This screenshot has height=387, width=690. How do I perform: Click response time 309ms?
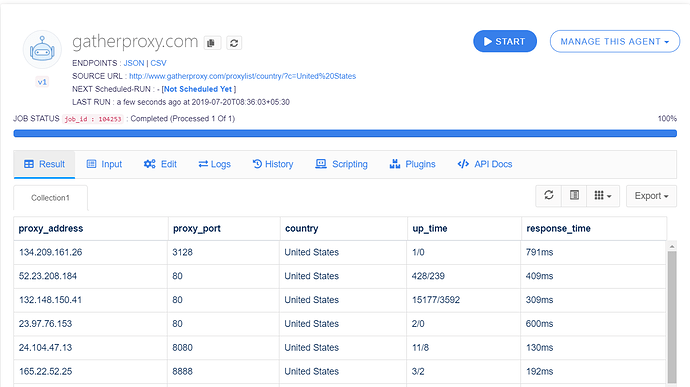point(540,300)
